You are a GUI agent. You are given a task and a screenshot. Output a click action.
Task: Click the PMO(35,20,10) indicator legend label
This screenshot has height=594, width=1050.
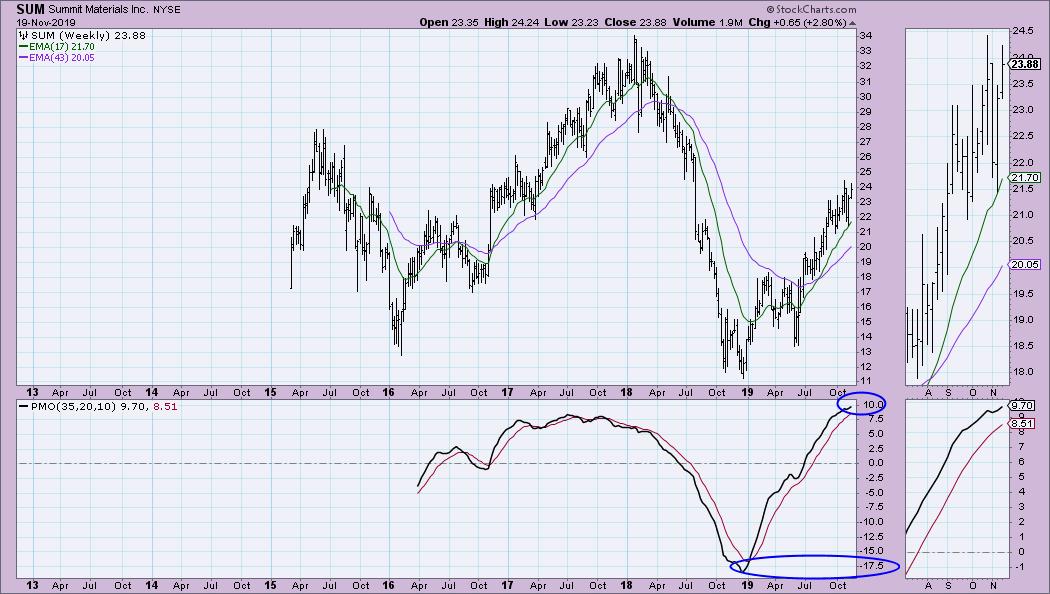pyautogui.click(x=74, y=406)
